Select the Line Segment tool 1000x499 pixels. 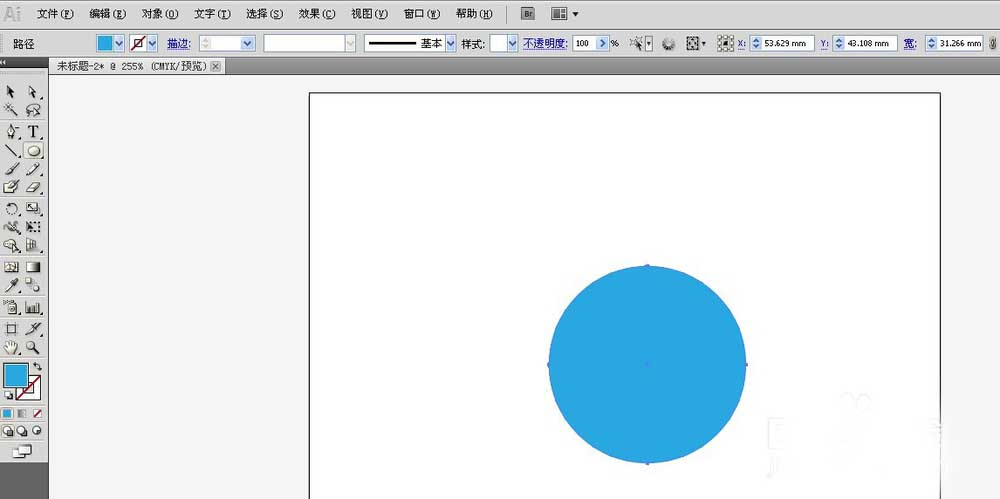pos(11,151)
